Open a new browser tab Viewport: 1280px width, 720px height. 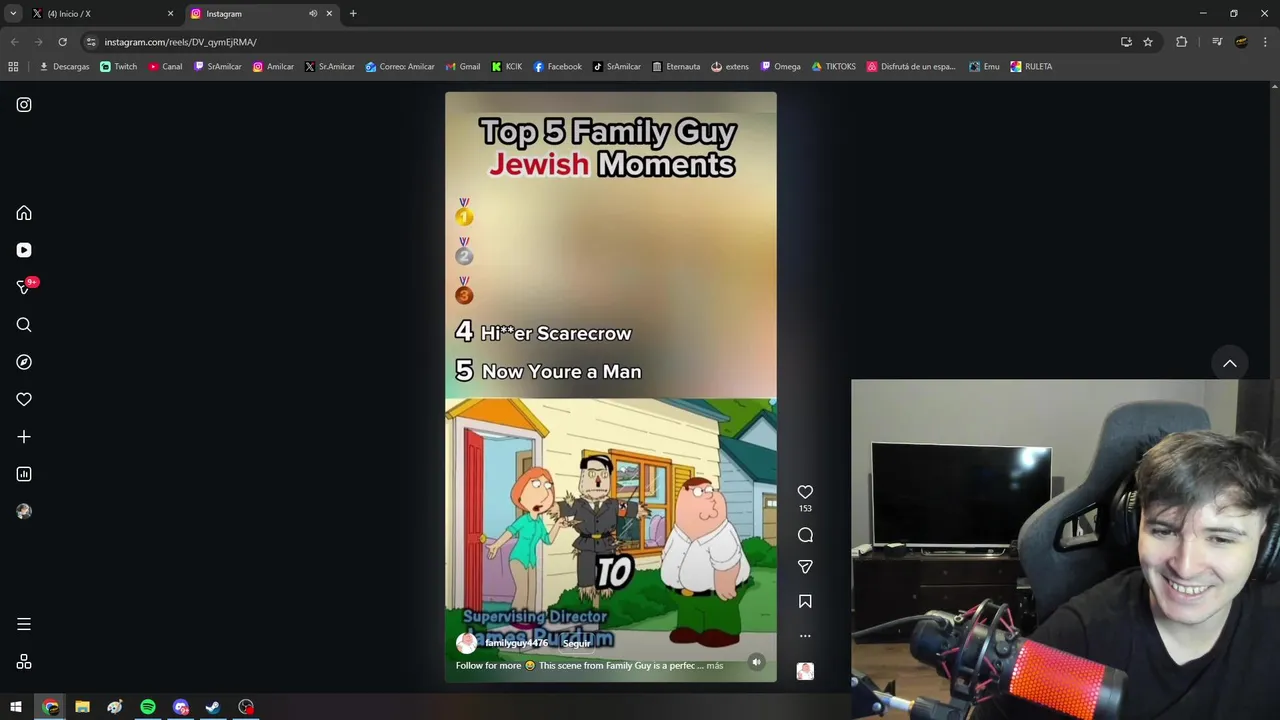[353, 14]
